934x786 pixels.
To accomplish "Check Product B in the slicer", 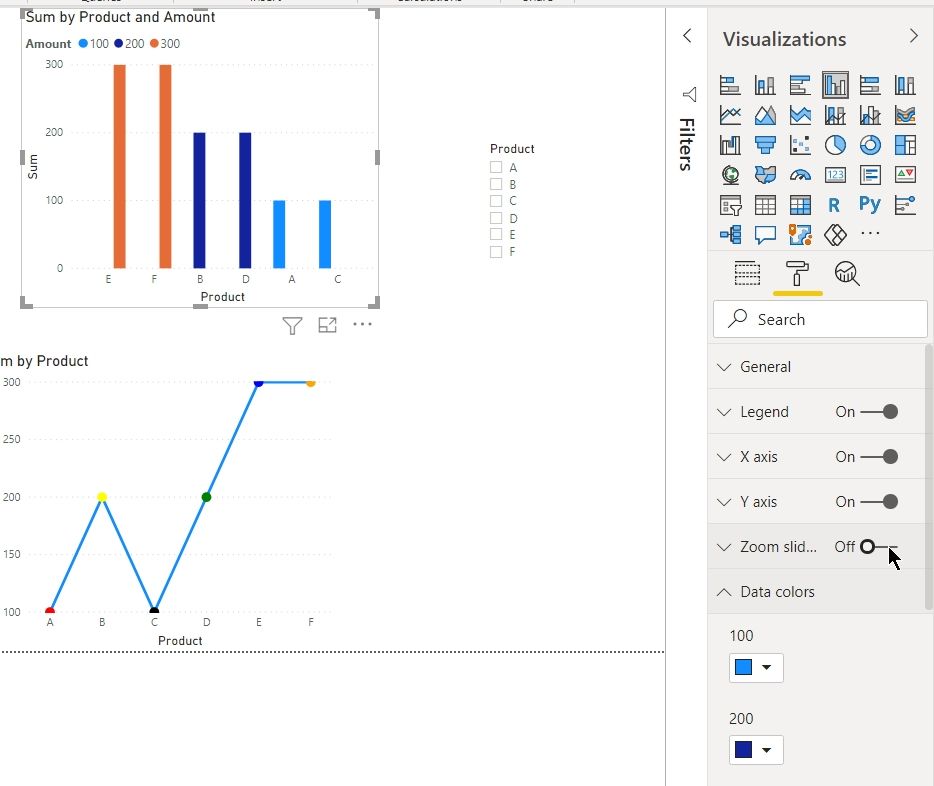I will point(496,184).
